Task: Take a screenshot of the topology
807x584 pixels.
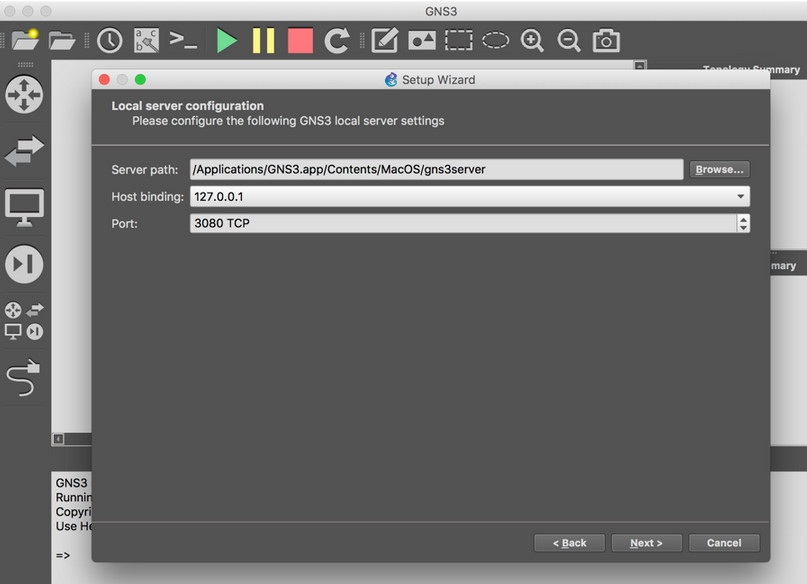Action: 604,40
